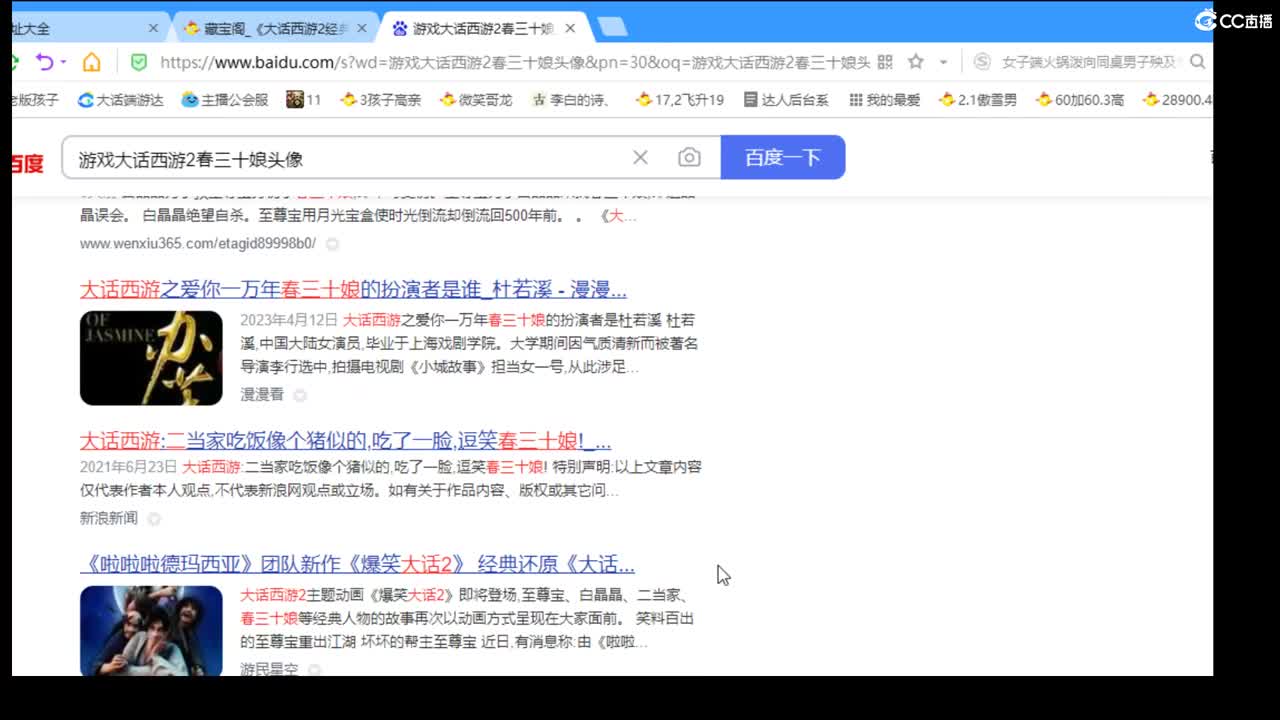Image resolution: width=1280 pixels, height=720 pixels.
Task: Select the active 游戏大话西游2春三十娘 tab
Action: (482, 28)
